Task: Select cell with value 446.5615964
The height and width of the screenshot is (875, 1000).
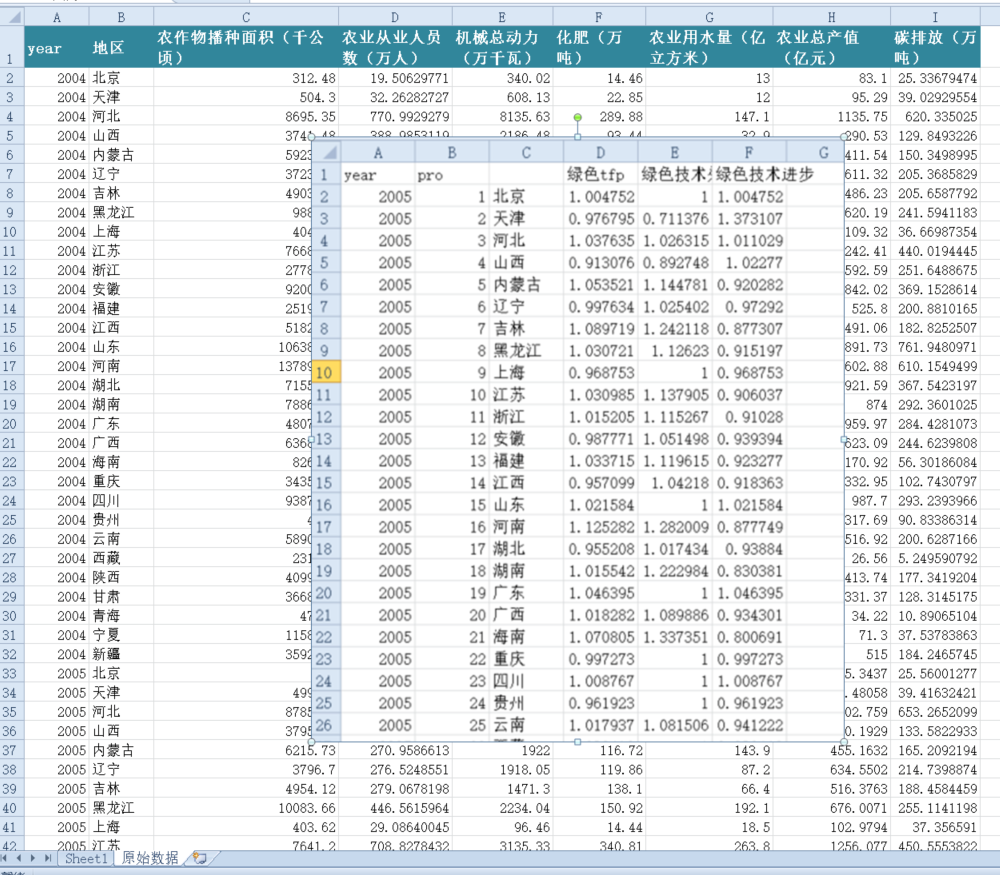Action: click(395, 808)
